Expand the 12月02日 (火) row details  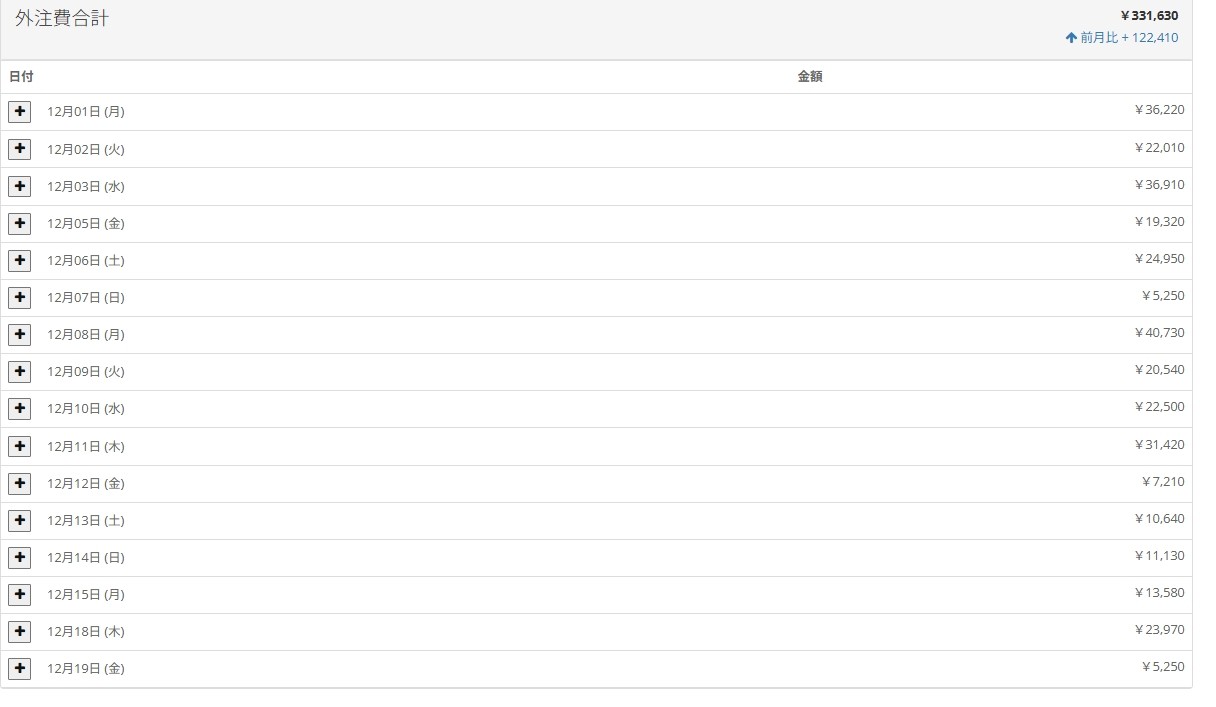tap(19, 149)
